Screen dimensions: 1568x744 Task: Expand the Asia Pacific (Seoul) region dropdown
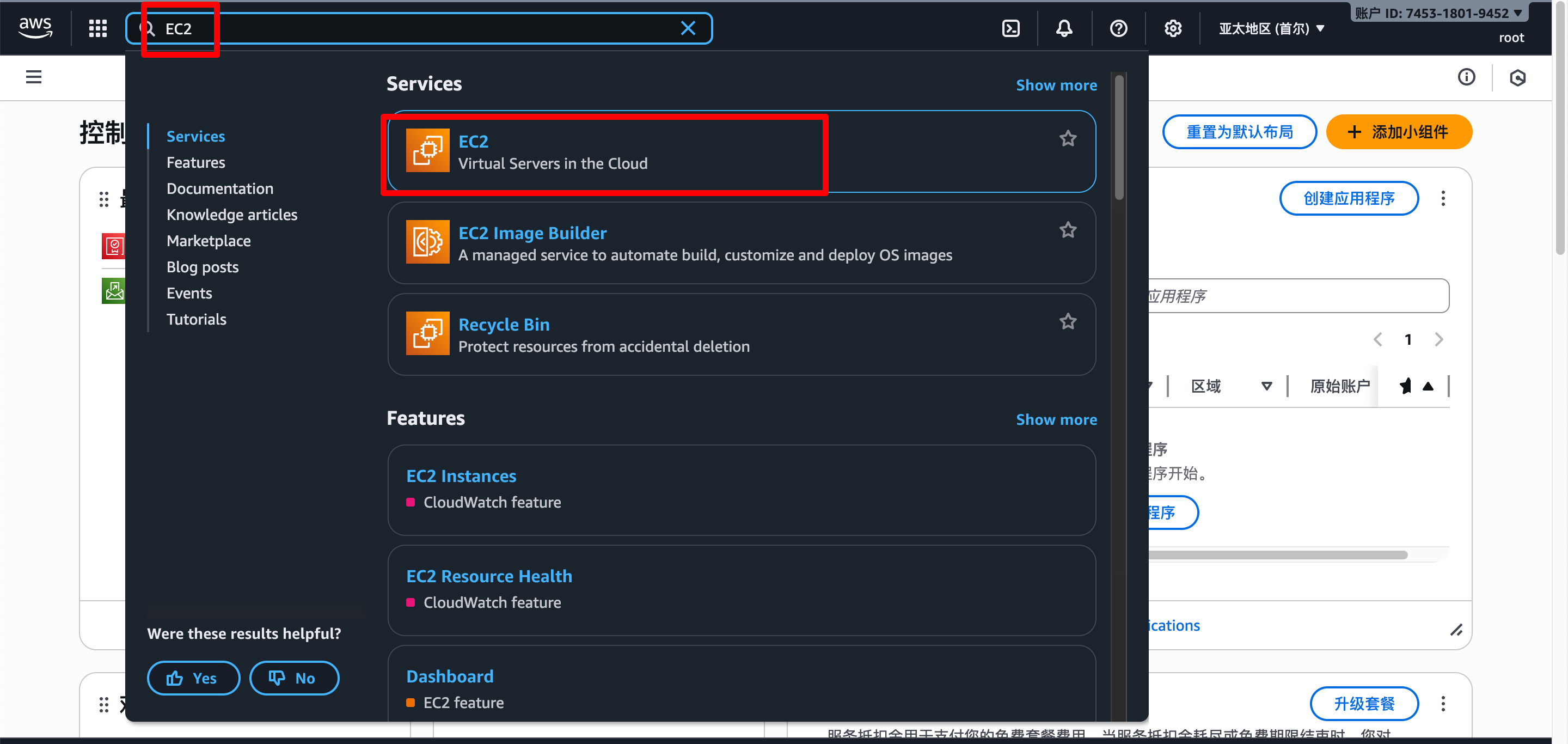point(1271,29)
